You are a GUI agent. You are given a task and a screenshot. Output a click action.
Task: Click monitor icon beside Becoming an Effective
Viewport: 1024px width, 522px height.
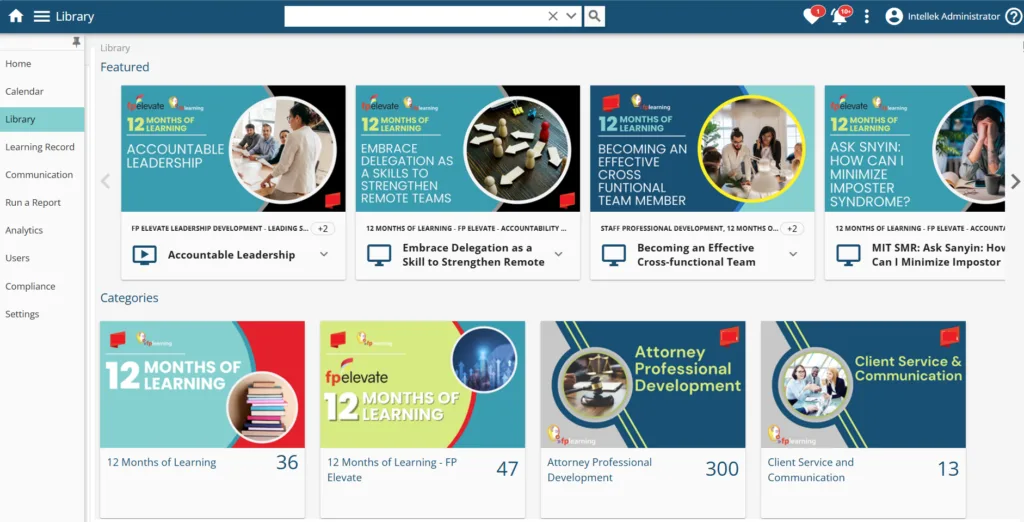[613, 255]
